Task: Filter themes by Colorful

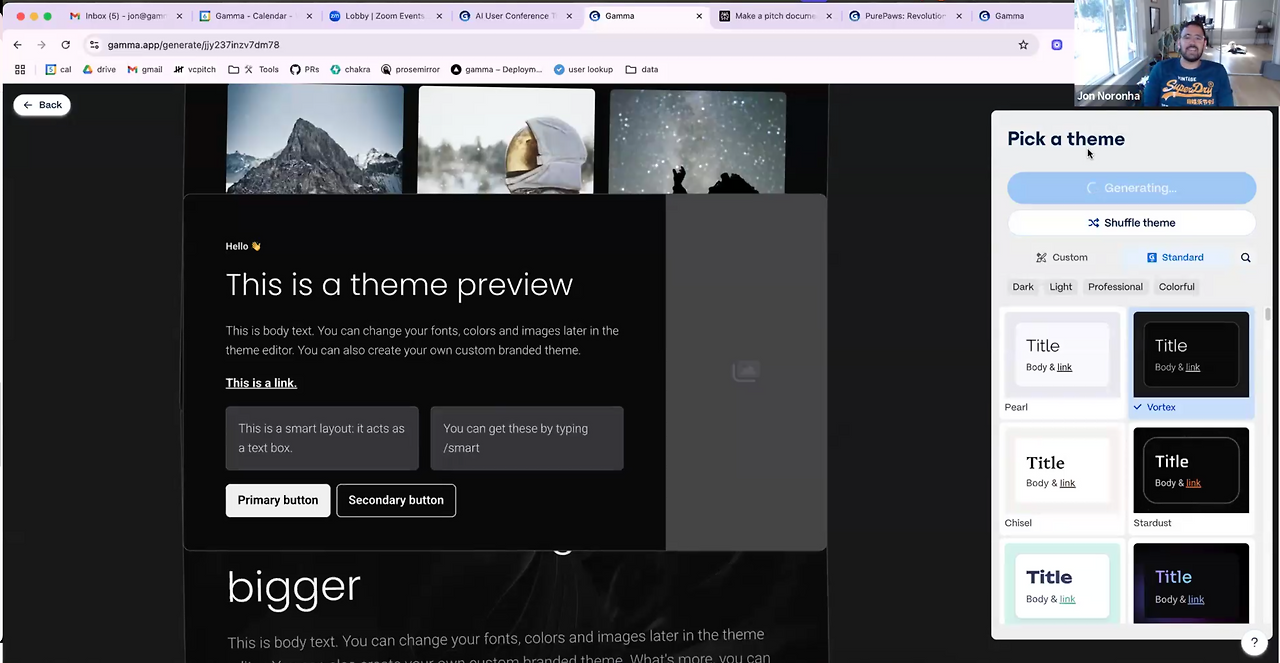Action: click(1177, 287)
